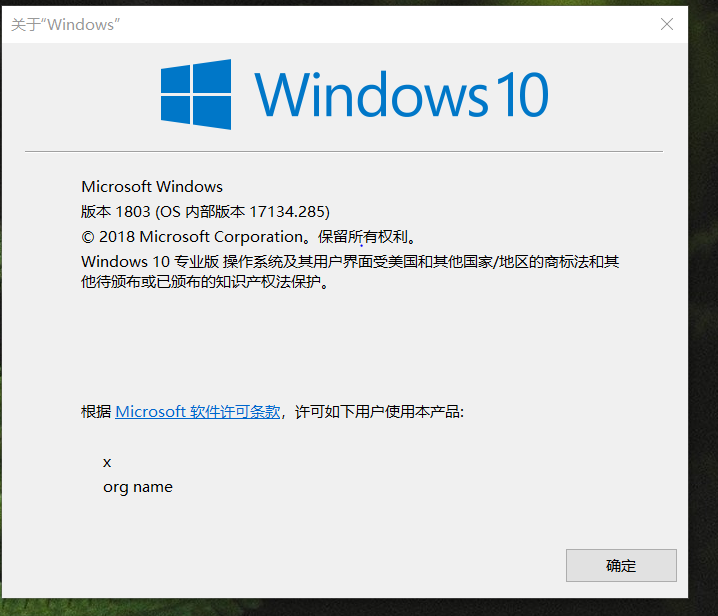Click the licensed user name x
This screenshot has width=718, height=616.
pyautogui.click(x=107, y=463)
